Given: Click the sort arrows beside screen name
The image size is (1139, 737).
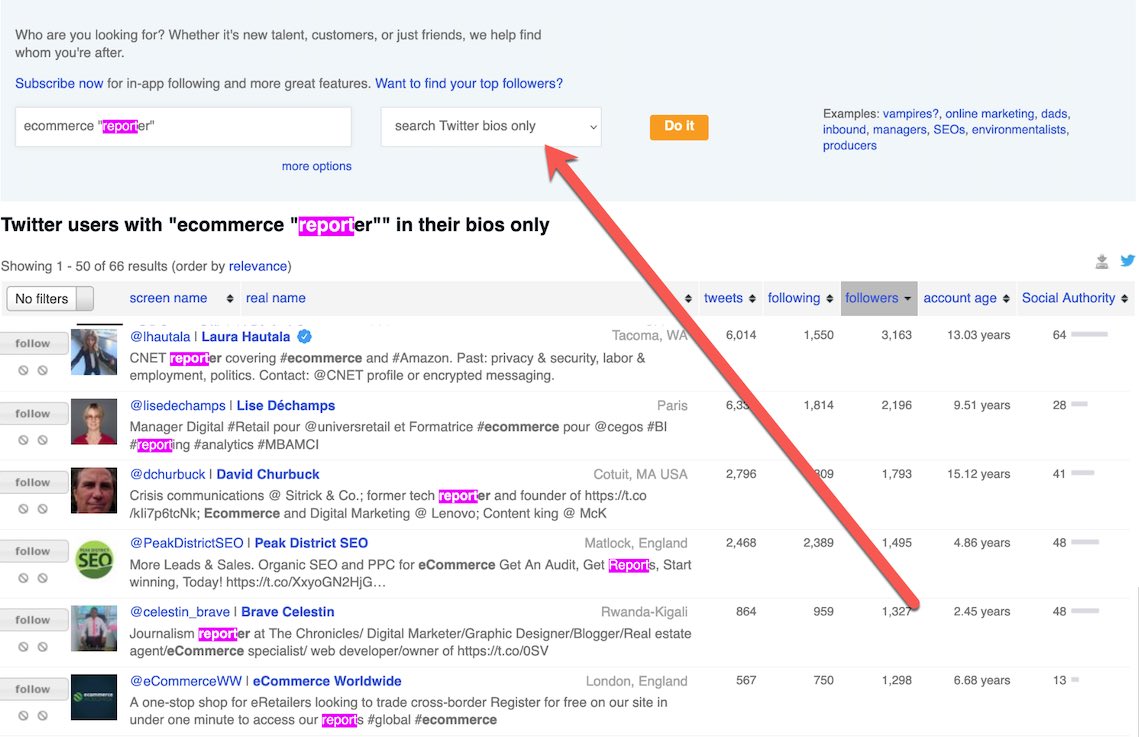Looking at the screenshot, I should pos(230,299).
